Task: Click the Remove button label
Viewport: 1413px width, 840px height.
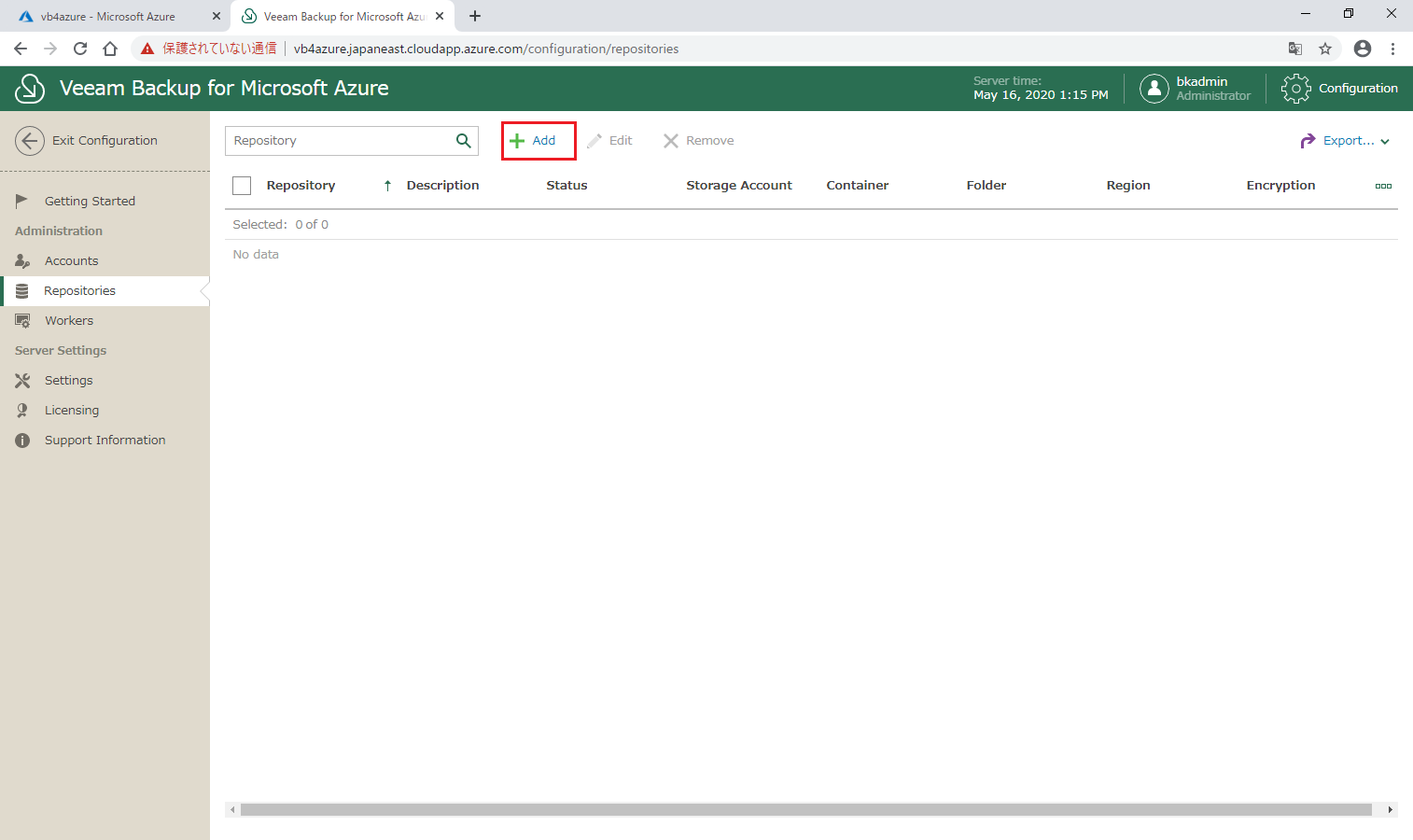Action: point(710,141)
